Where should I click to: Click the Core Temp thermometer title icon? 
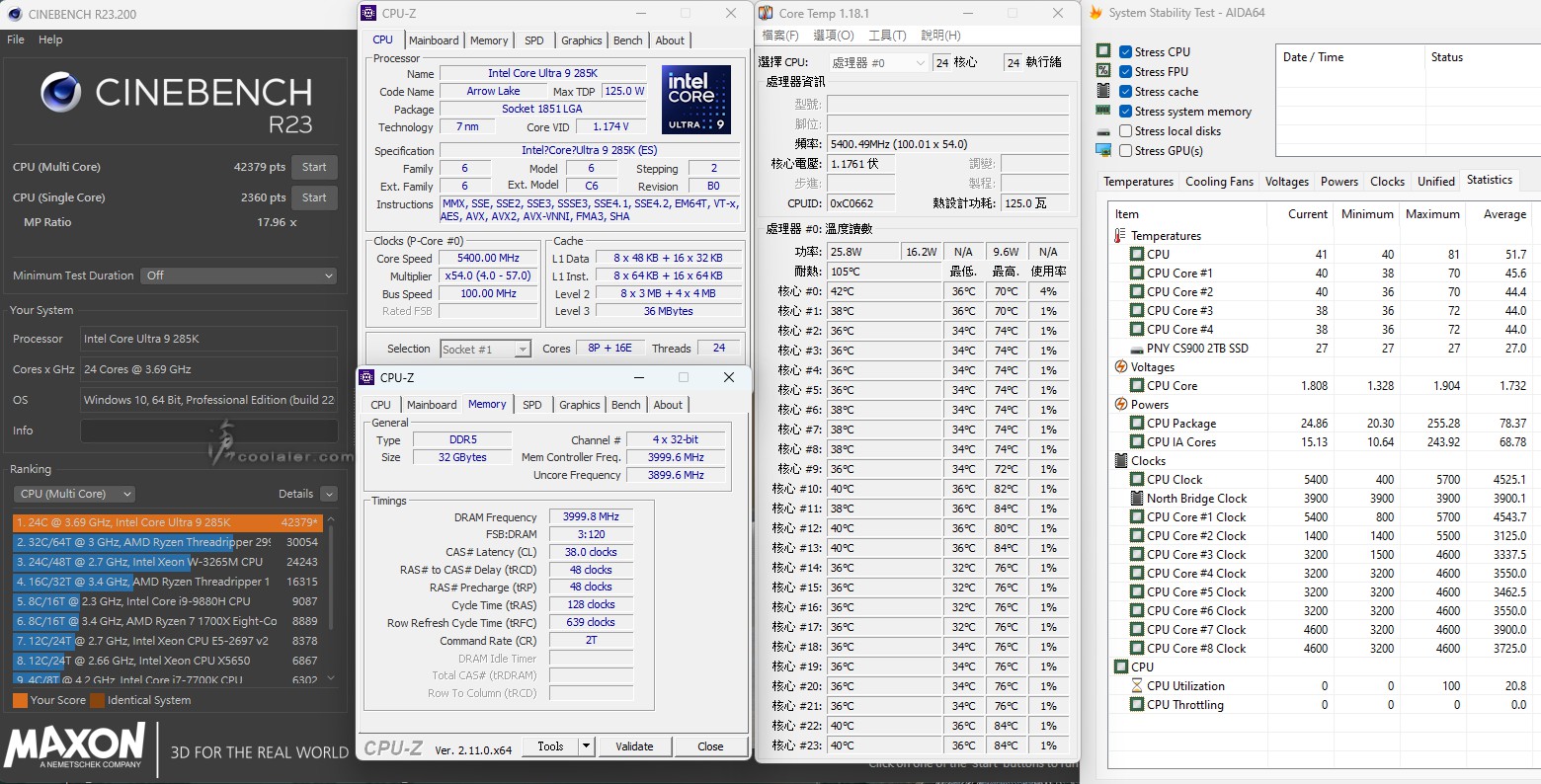pyautogui.click(x=767, y=14)
